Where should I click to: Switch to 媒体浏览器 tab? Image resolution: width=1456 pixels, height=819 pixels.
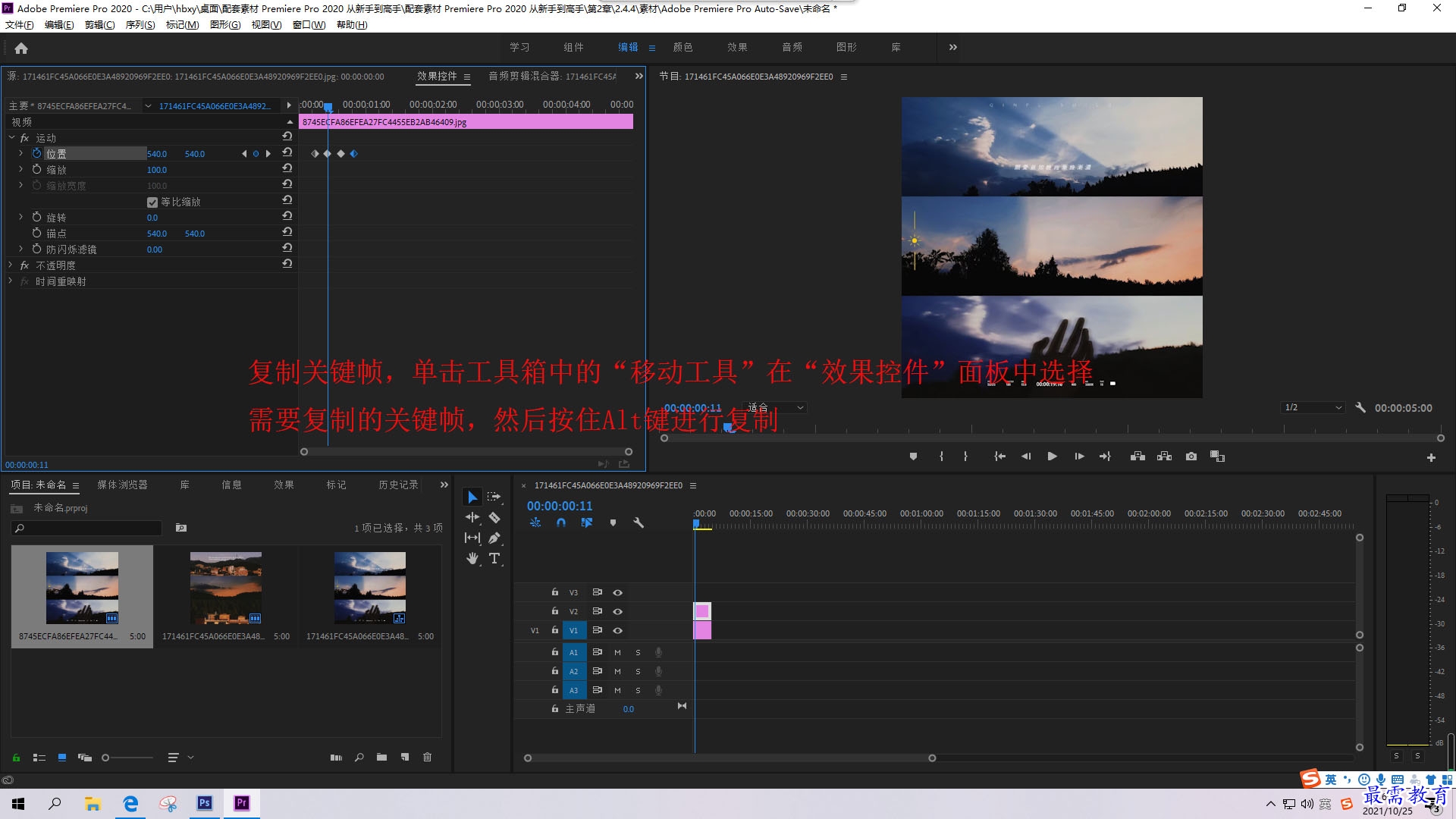tap(122, 485)
